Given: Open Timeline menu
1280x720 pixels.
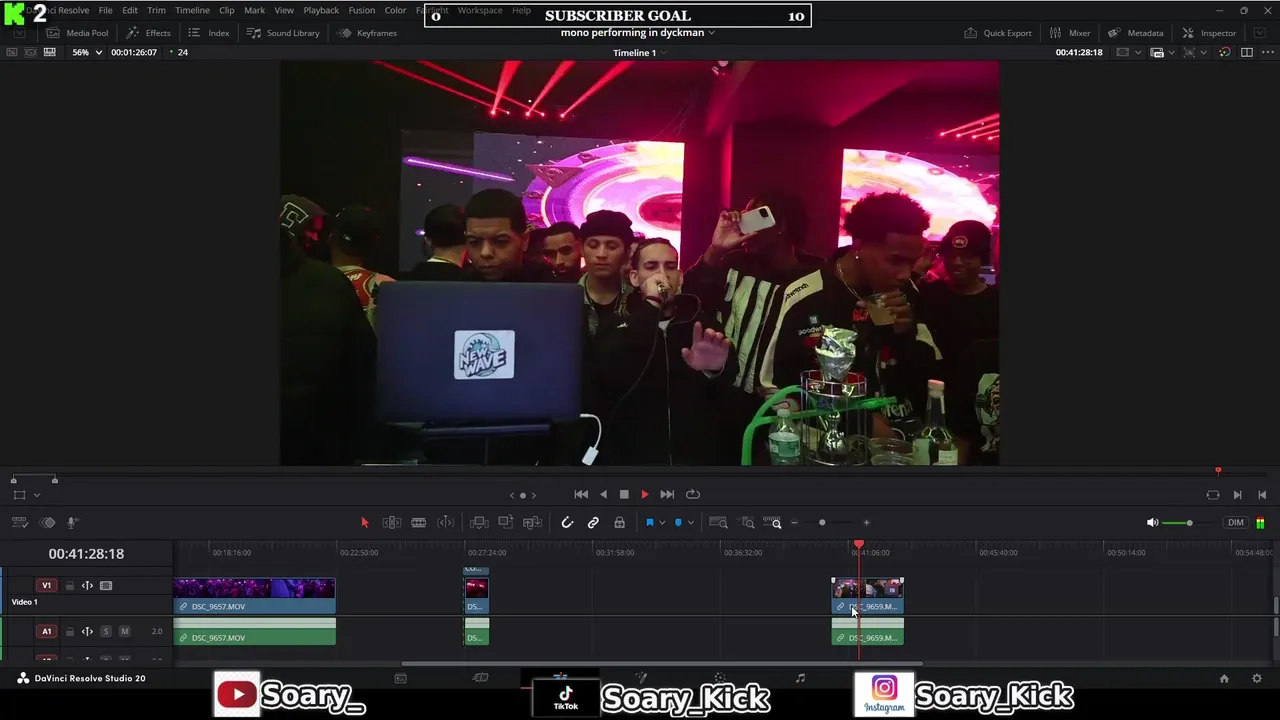Looking at the screenshot, I should [x=192, y=10].
